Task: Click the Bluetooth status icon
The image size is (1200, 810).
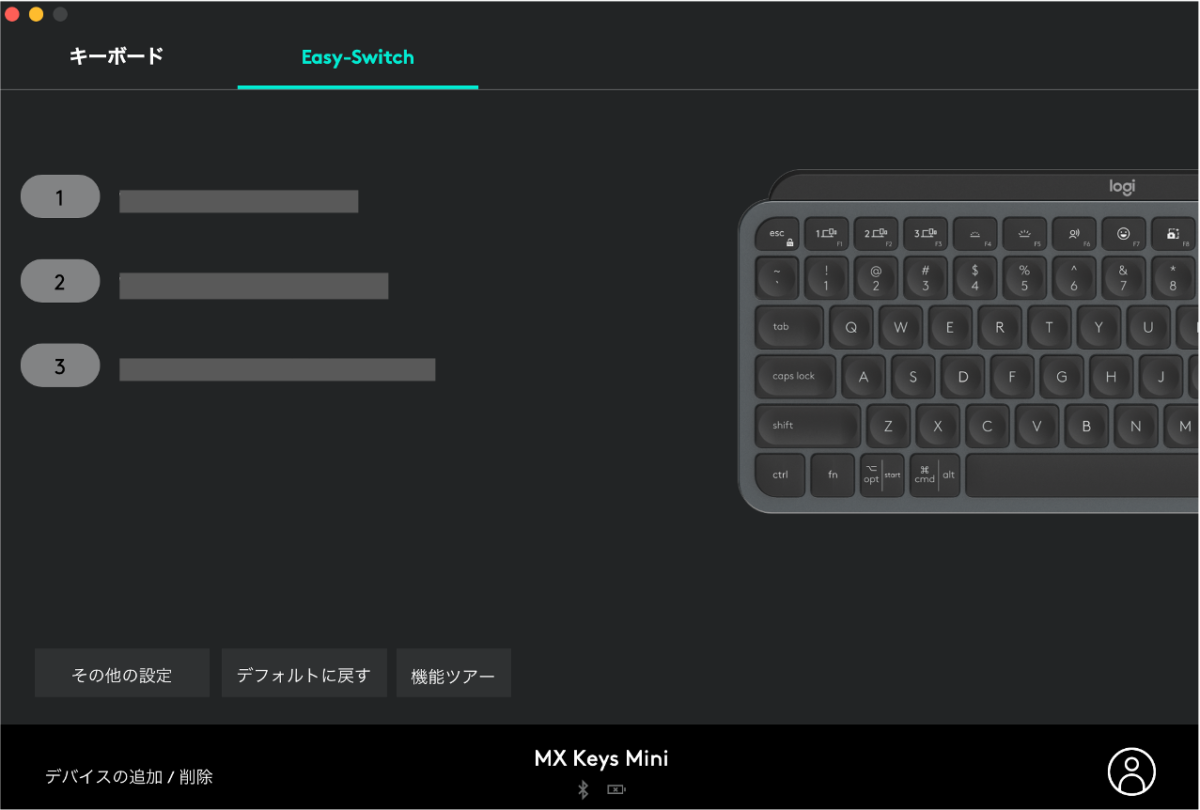Action: pyautogui.click(x=584, y=790)
